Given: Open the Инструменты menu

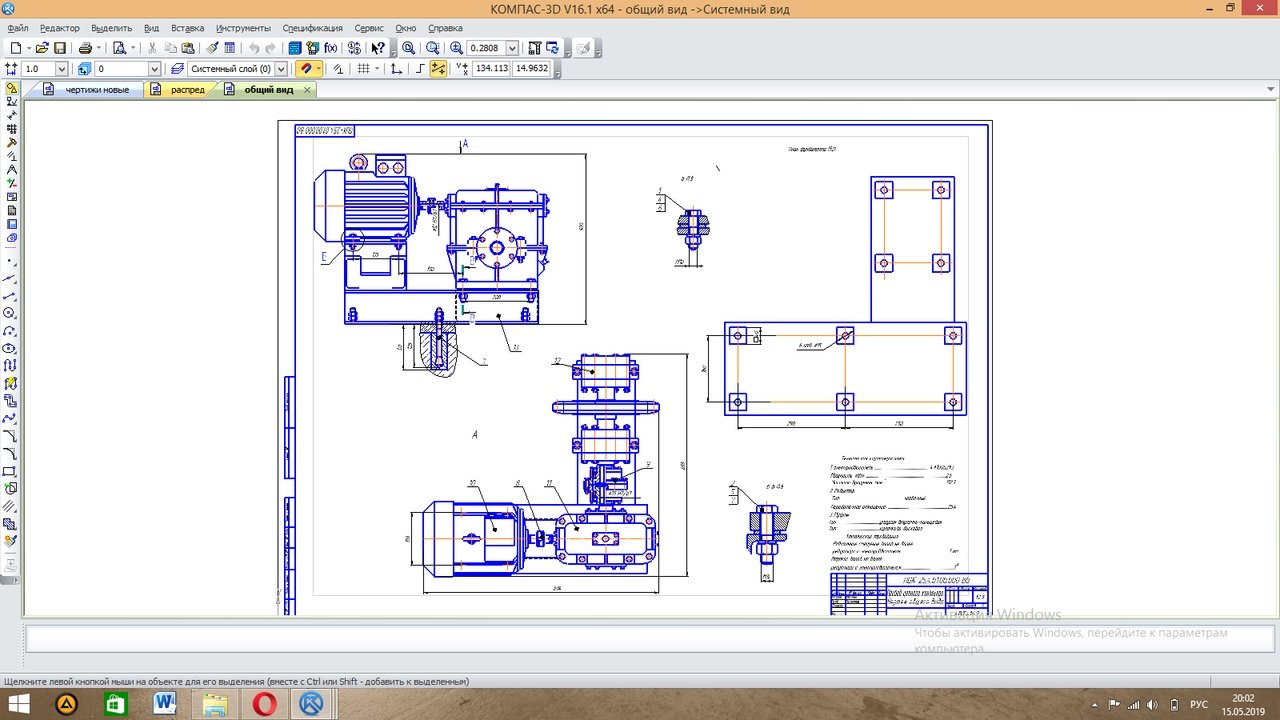Looking at the screenshot, I should tap(243, 28).
